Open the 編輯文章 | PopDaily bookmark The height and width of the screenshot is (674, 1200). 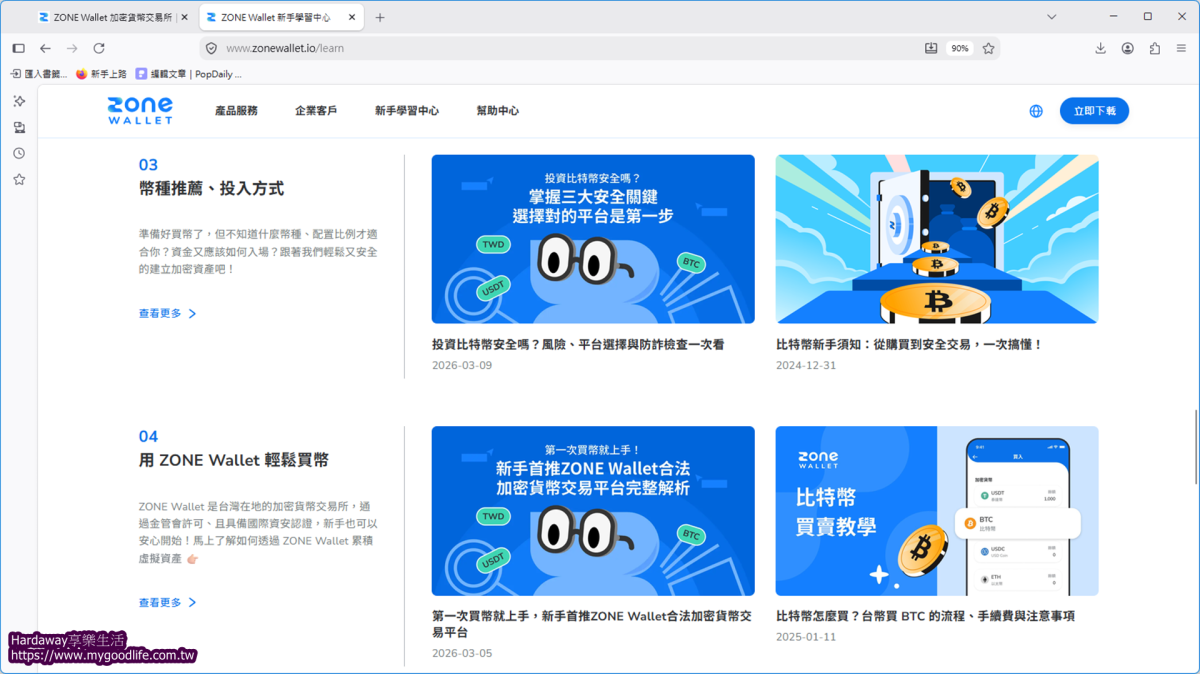188,74
